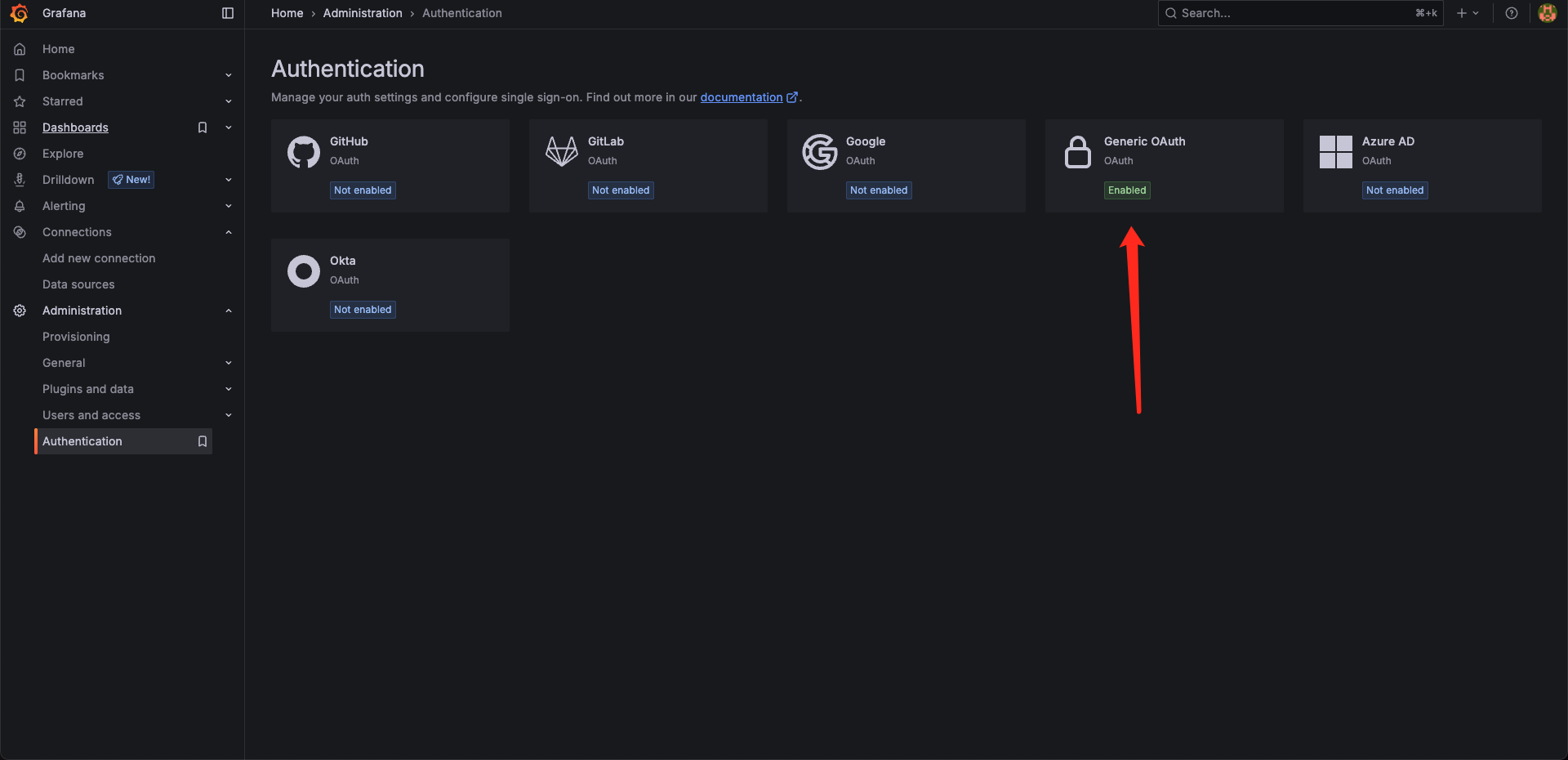Screen dimensions: 1568x760
Task: Collapse the Connections section chevron
Action: pos(229,232)
